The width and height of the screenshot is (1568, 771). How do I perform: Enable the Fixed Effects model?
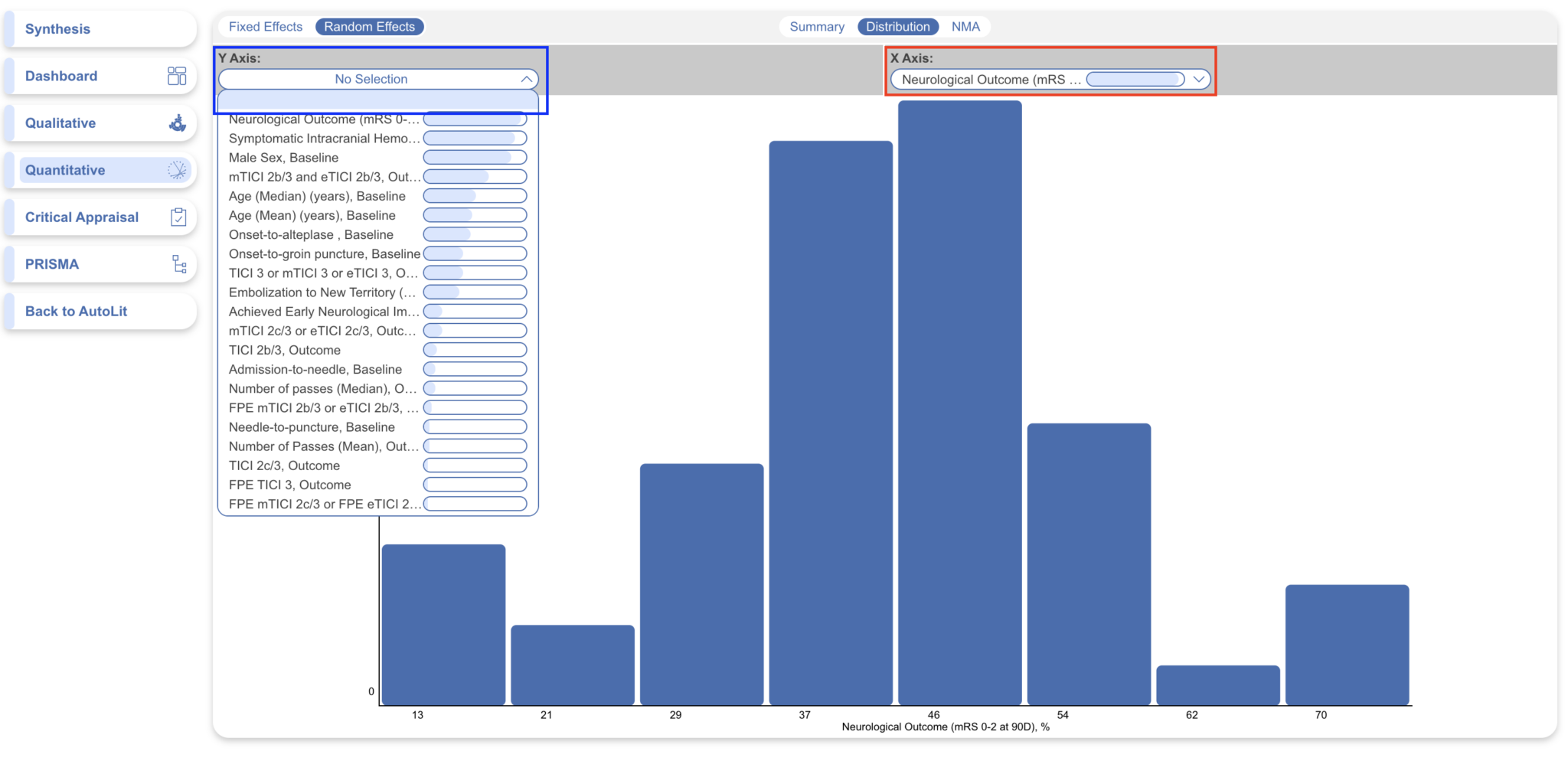click(265, 26)
